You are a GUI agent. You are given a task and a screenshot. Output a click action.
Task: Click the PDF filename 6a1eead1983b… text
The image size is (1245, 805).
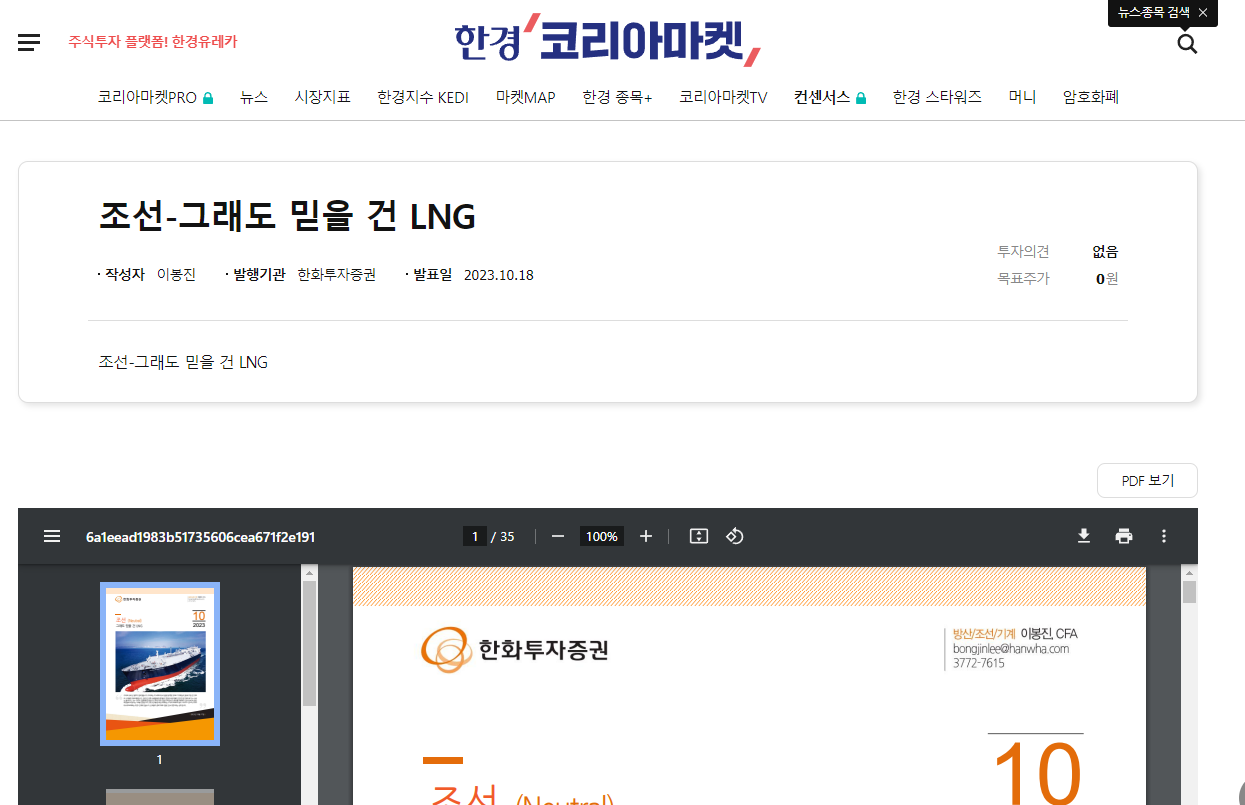coord(201,537)
